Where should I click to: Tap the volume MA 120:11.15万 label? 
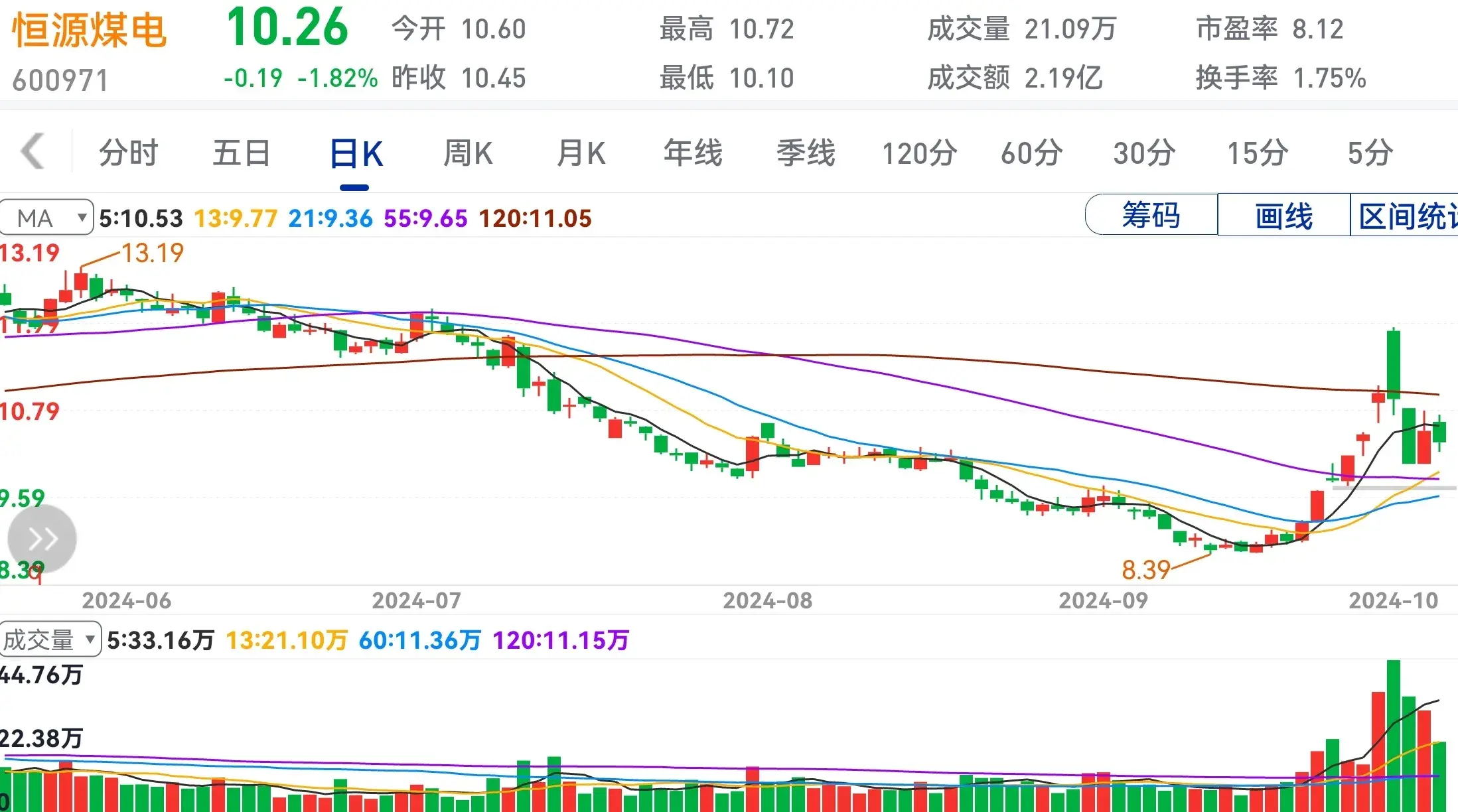tap(560, 640)
